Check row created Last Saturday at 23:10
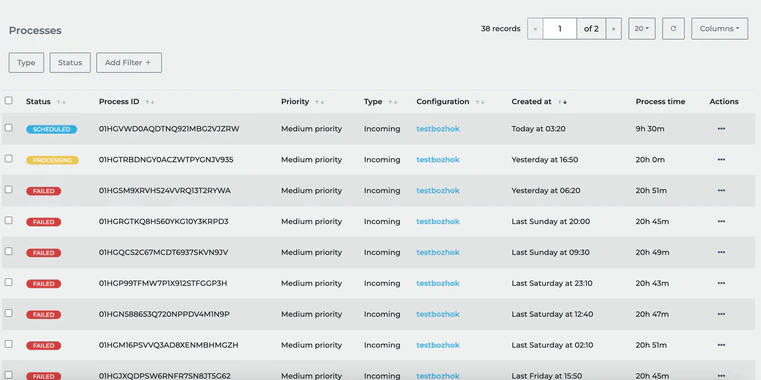This screenshot has width=761, height=380. coord(8,282)
